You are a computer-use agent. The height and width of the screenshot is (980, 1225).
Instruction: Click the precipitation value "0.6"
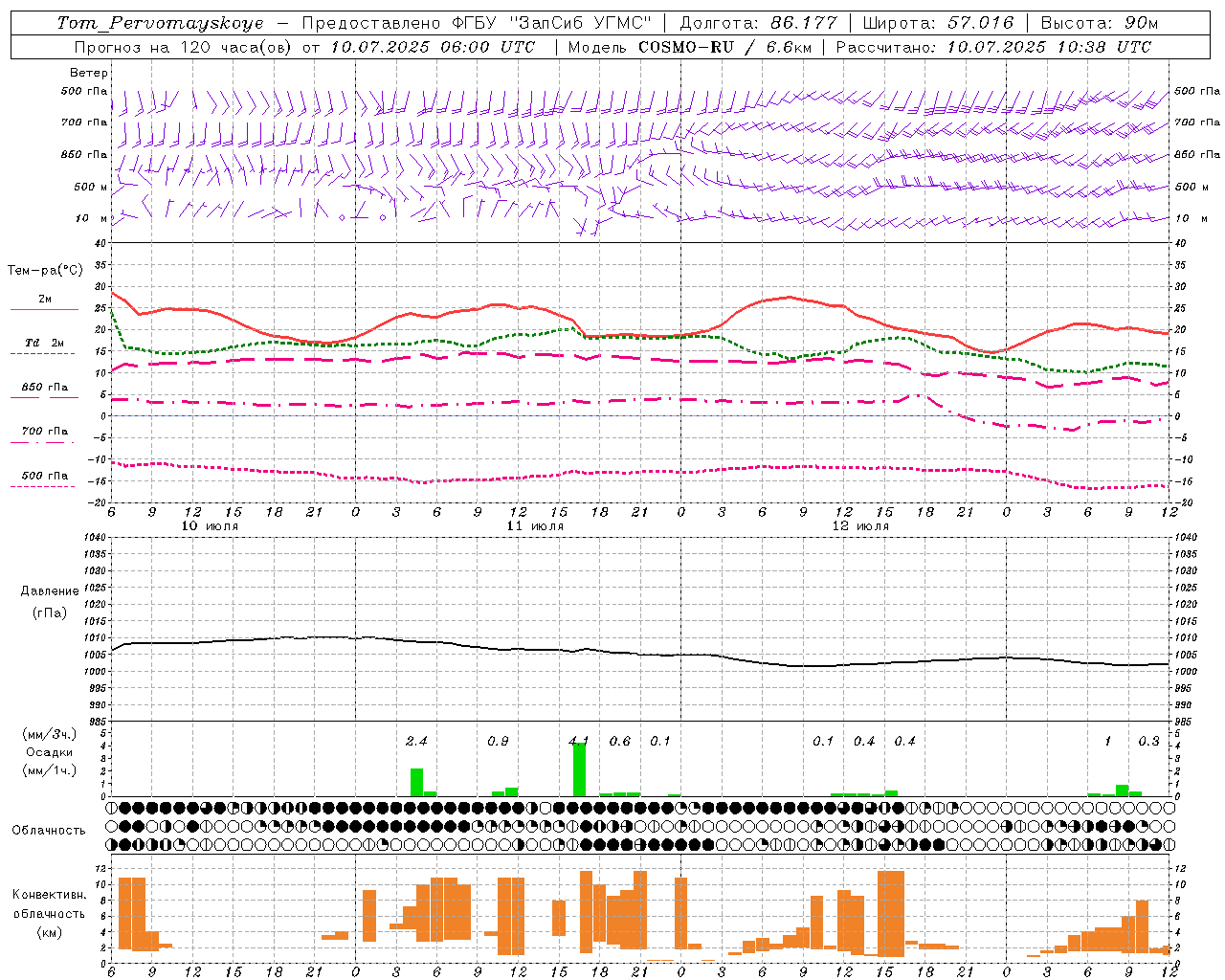point(620,741)
